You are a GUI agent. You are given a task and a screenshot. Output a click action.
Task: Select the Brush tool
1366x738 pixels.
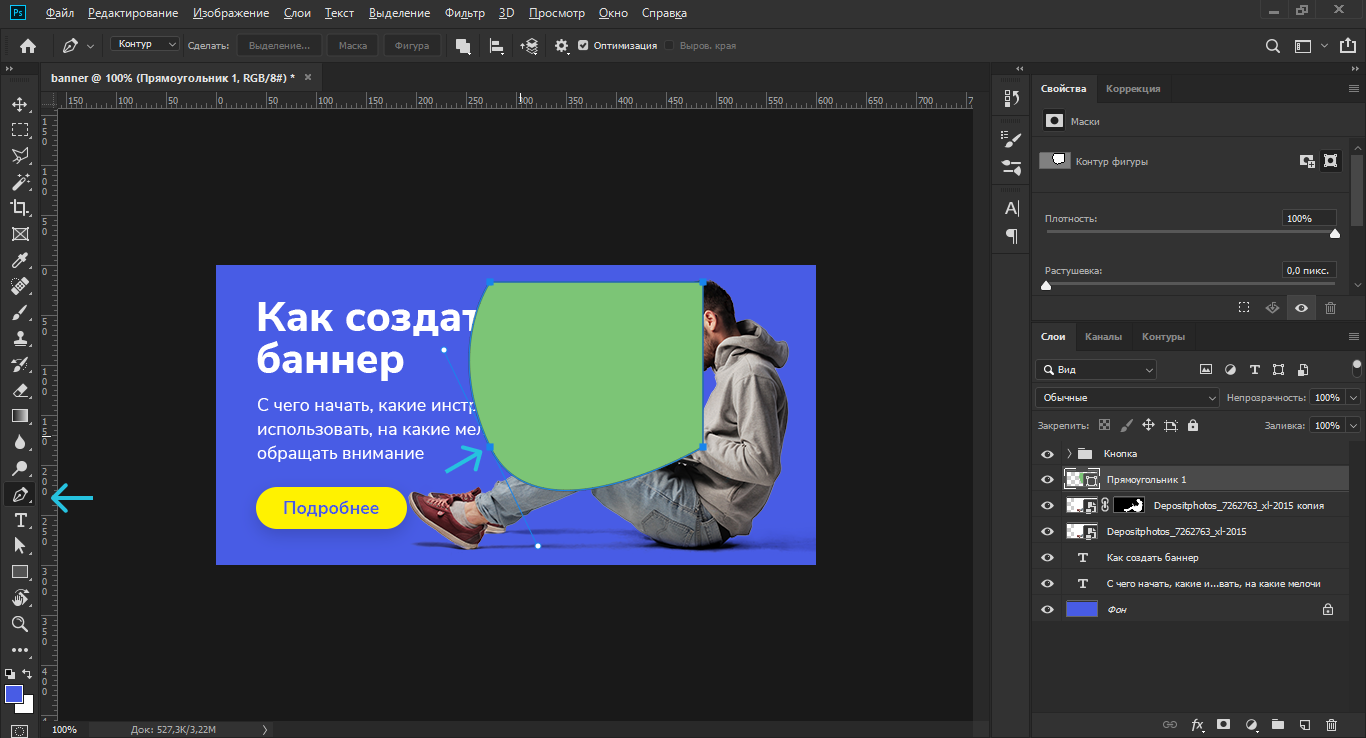20,312
